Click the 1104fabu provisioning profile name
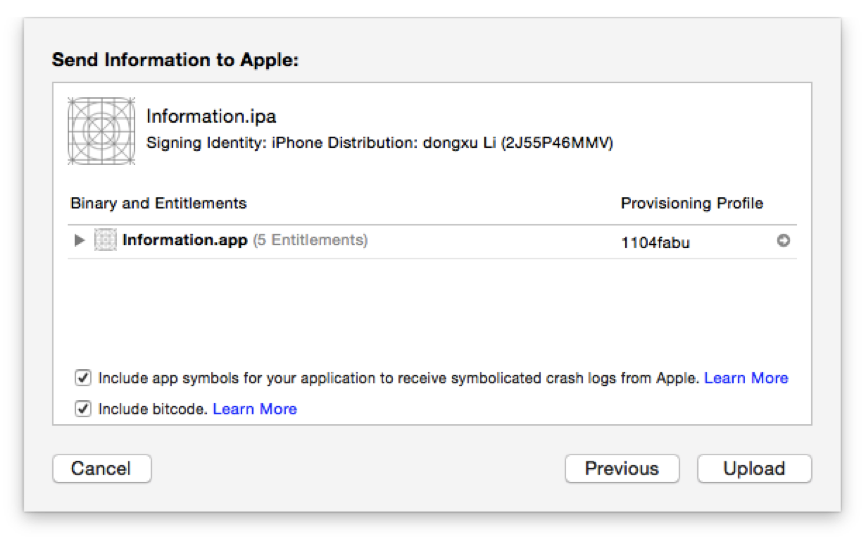 point(655,241)
